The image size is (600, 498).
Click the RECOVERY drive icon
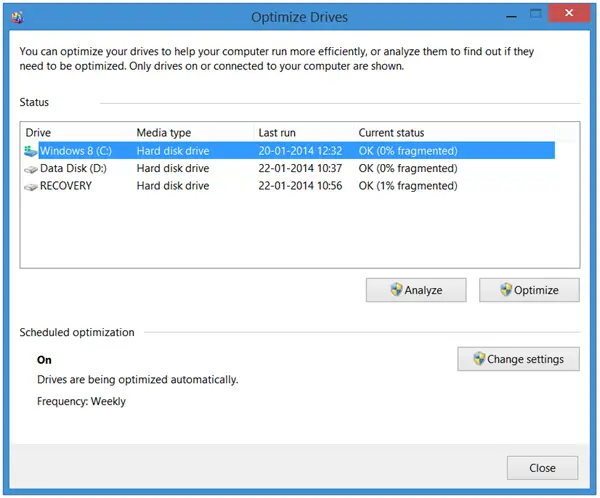31,186
